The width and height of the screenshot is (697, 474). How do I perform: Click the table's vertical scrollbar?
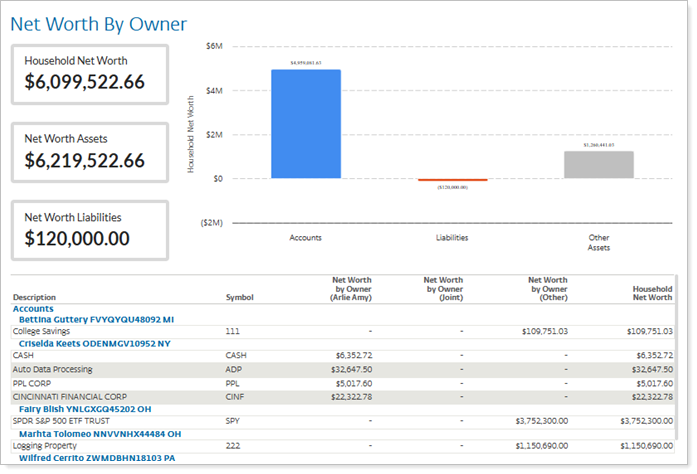[676, 357]
